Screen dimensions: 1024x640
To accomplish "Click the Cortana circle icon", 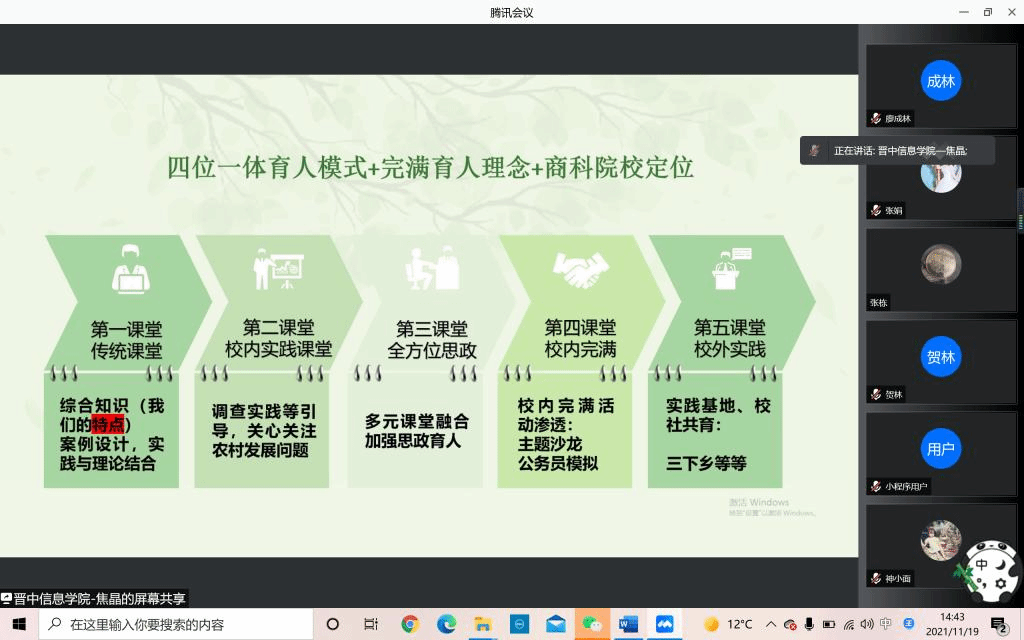I will pyautogui.click(x=333, y=624).
